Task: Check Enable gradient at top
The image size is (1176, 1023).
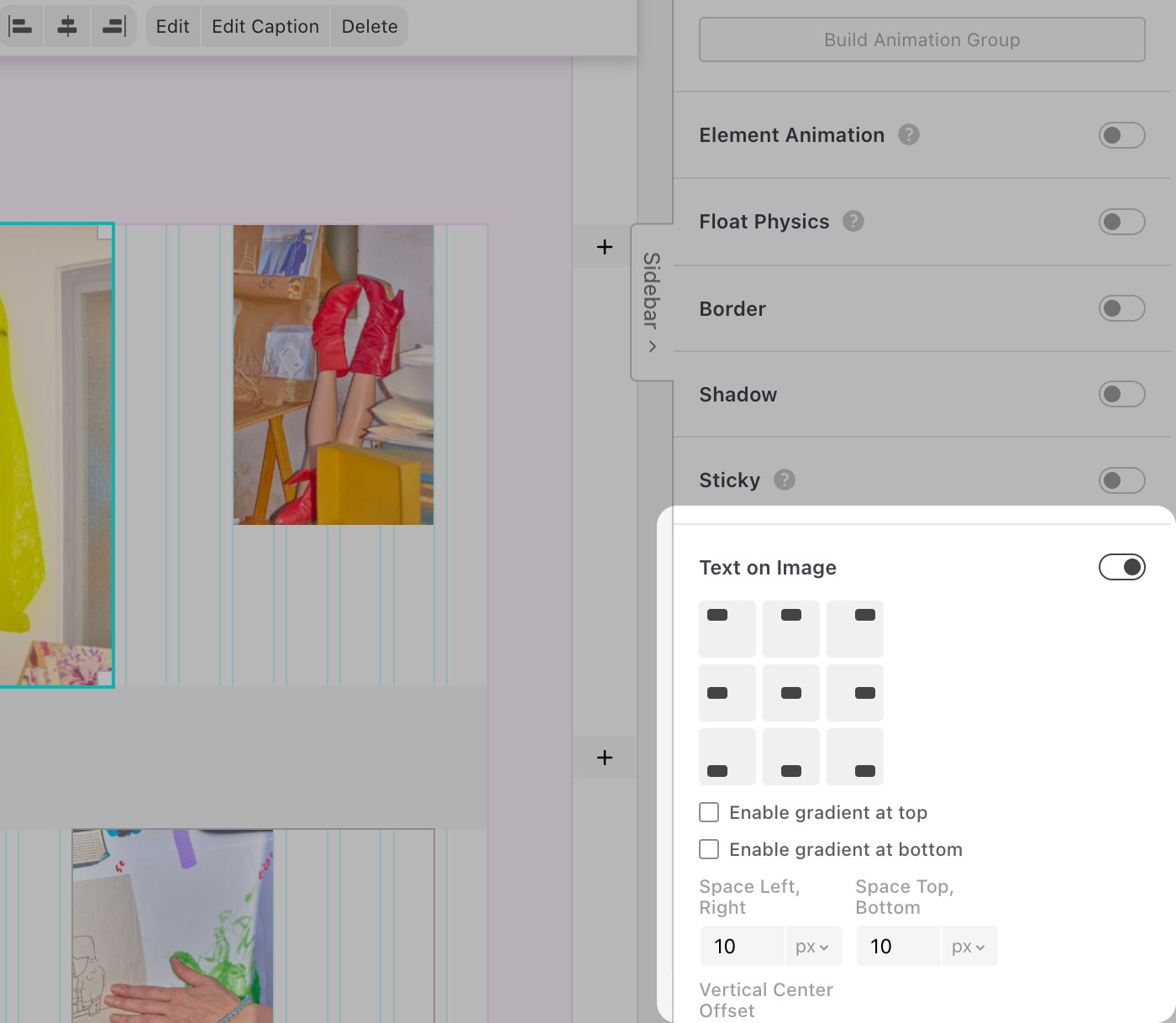Action: click(x=709, y=812)
